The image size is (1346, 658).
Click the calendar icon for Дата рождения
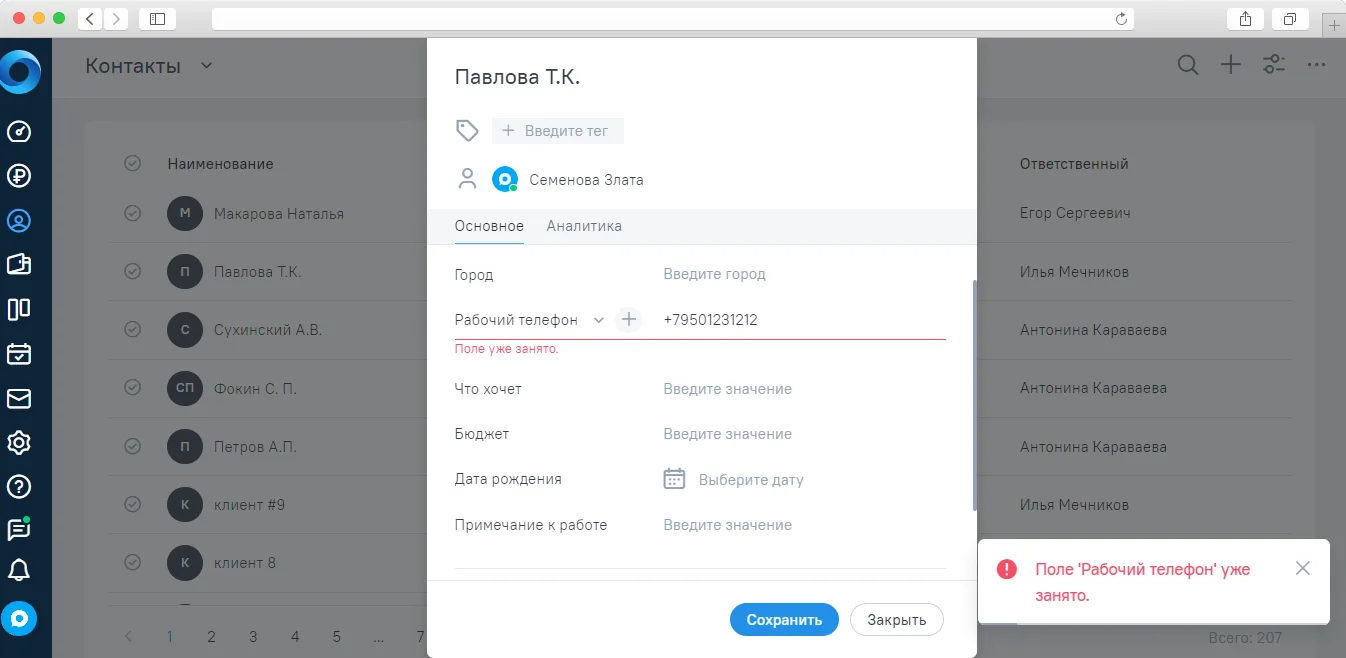675,479
